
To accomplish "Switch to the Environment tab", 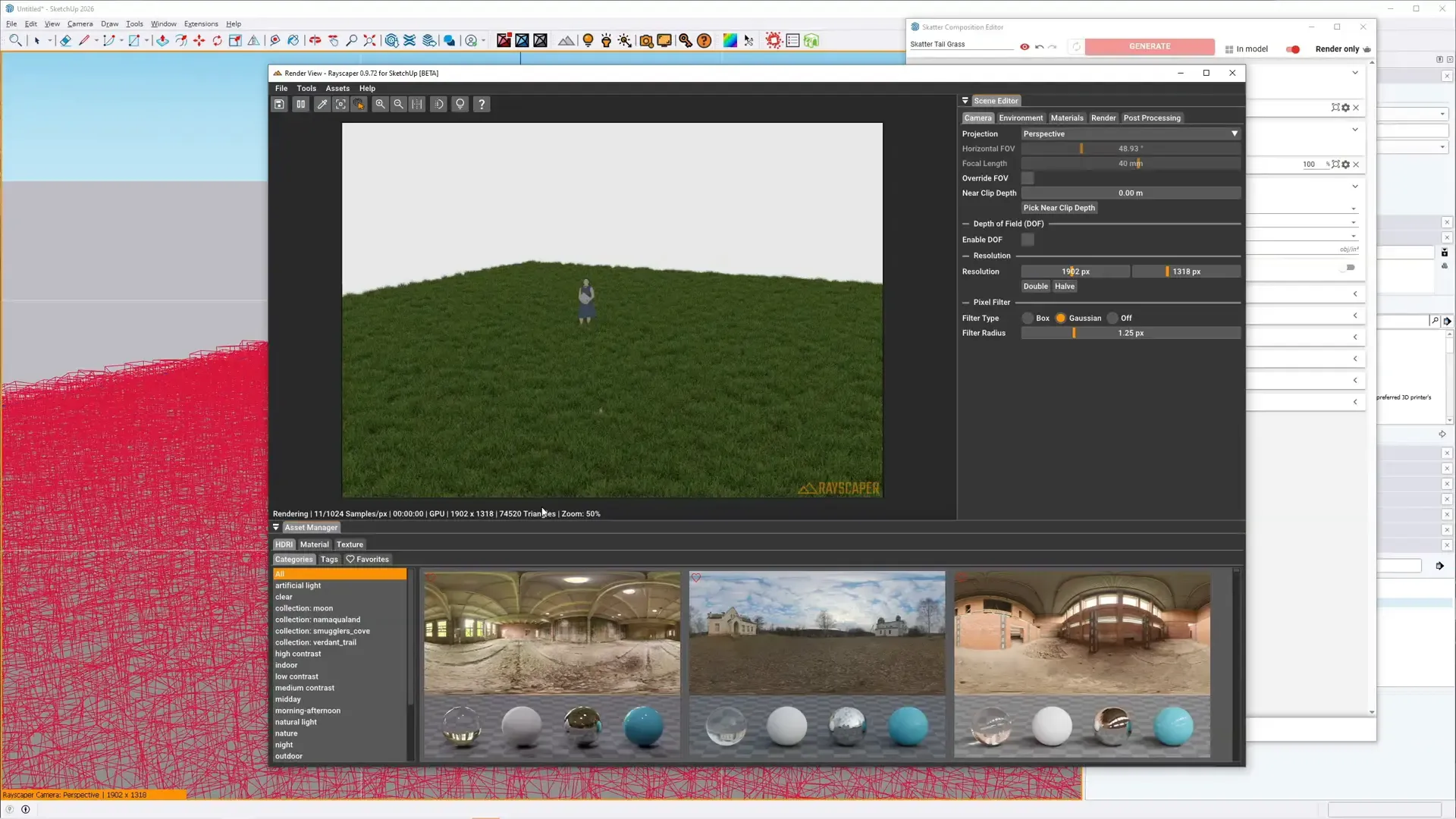I will pos(1021,118).
